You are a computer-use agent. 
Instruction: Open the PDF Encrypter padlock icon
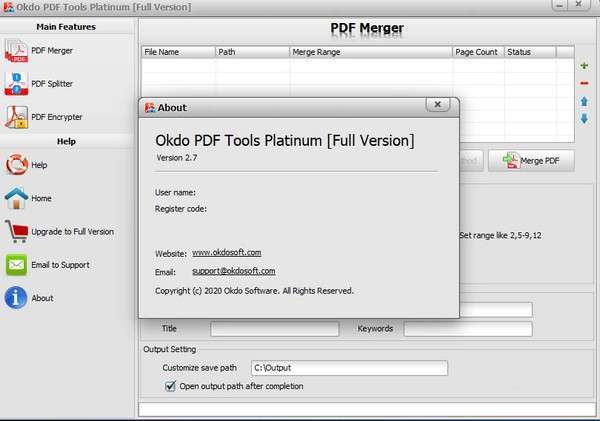click(16, 117)
